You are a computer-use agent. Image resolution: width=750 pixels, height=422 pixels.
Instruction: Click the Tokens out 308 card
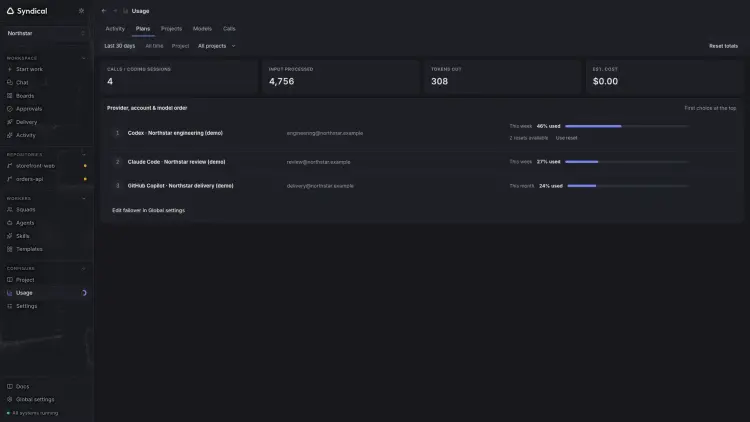pyautogui.click(x=503, y=77)
